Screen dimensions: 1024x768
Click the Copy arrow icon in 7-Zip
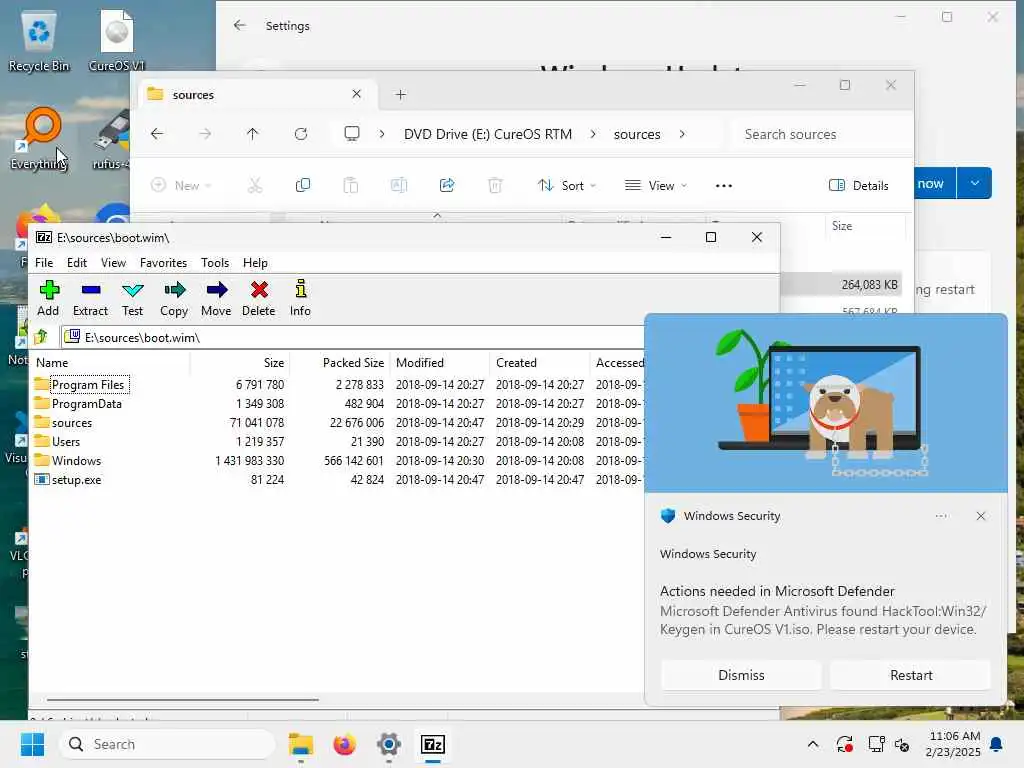coord(174,298)
